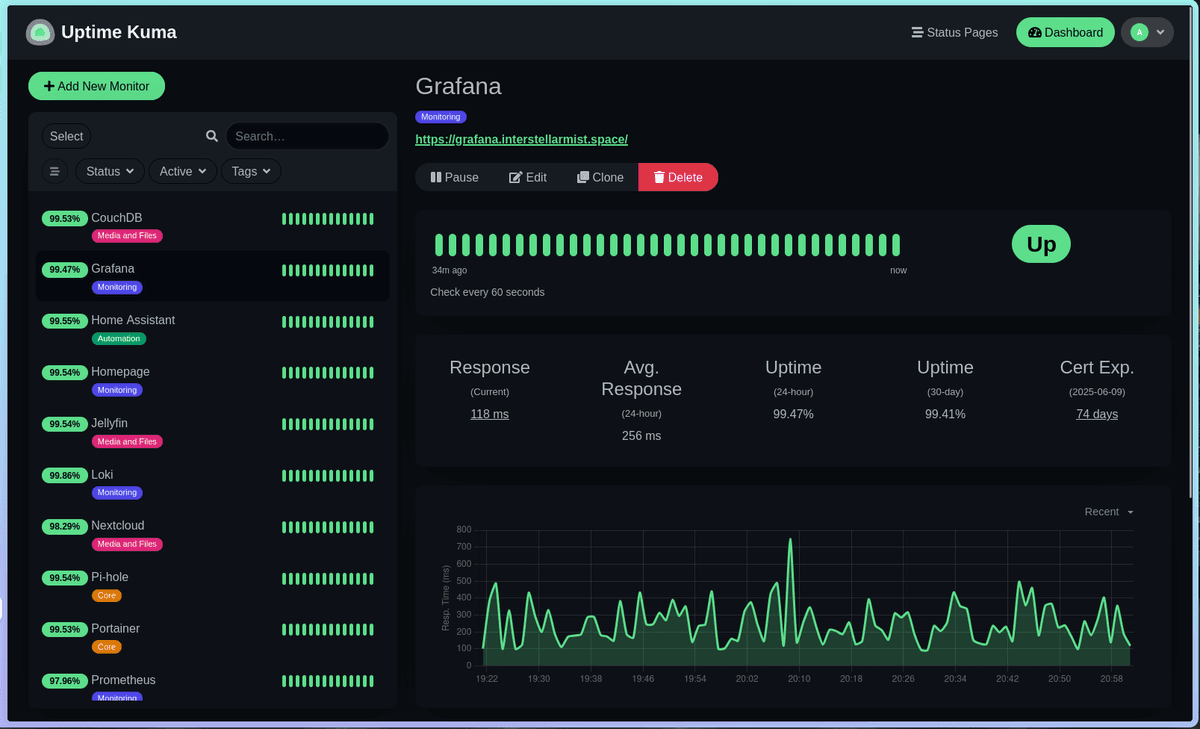This screenshot has width=1200, height=729.
Task: Click the Grafana heartbeat bar in detail panel
Action: tap(668, 245)
